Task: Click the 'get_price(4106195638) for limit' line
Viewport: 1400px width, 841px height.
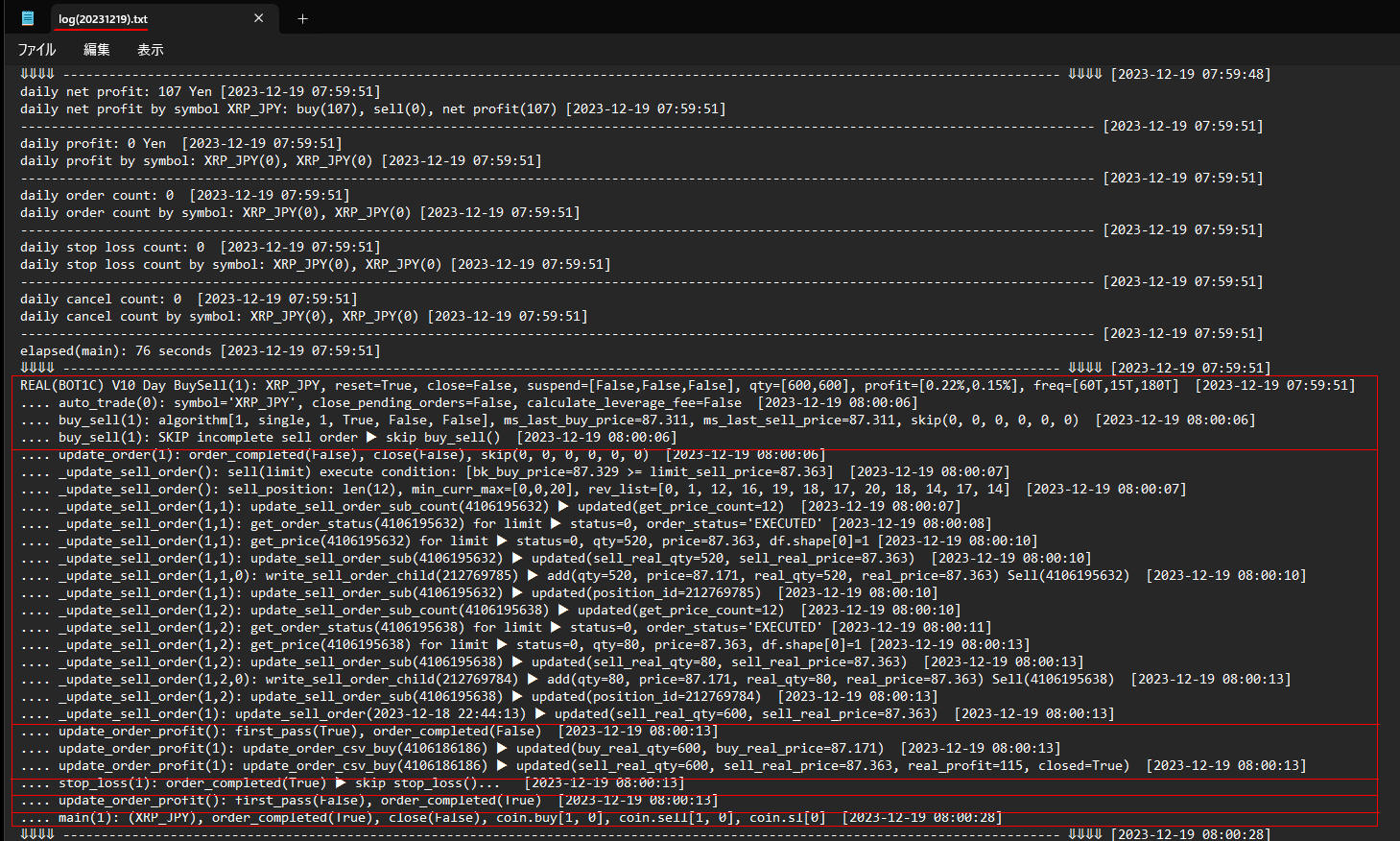Action: tap(525, 644)
